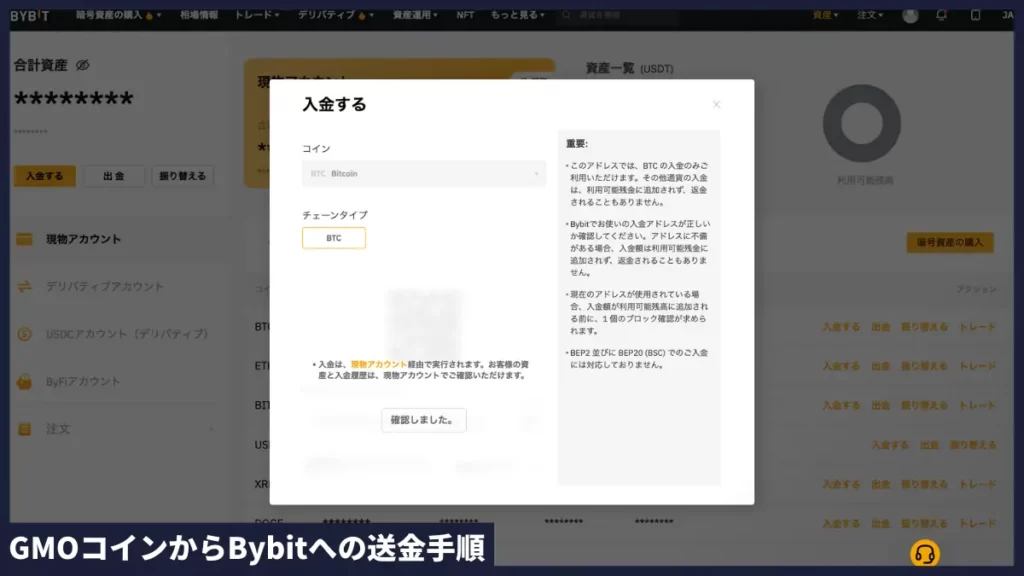Viewport: 1024px width, 576px height.
Task: Open 資産運用 dropdown menu
Action: [415, 15]
